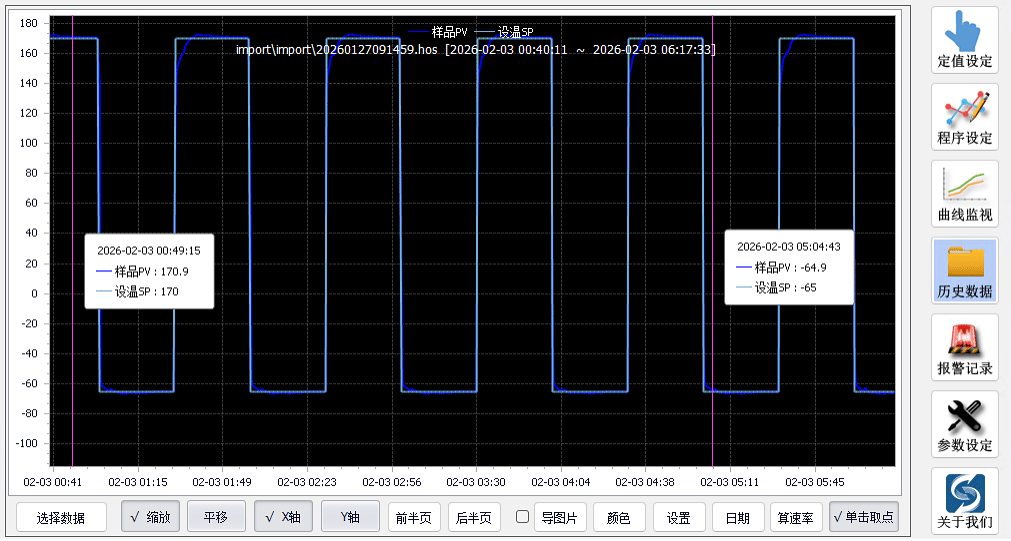Click tooltip timestamp 2026-02-03 00:49:15
Image resolution: width=1011 pixels, height=541 pixels.
[x=149, y=251]
